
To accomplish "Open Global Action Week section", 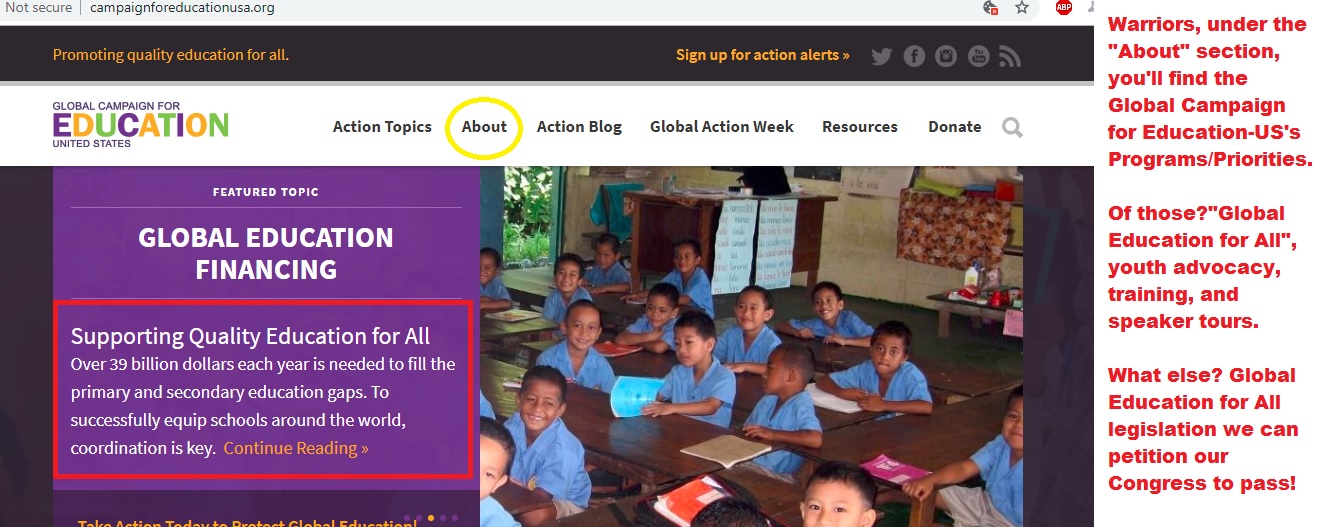I will [722, 127].
